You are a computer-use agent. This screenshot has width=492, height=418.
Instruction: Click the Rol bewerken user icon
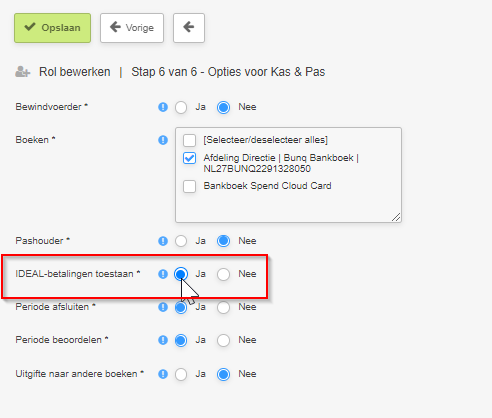coord(23,72)
